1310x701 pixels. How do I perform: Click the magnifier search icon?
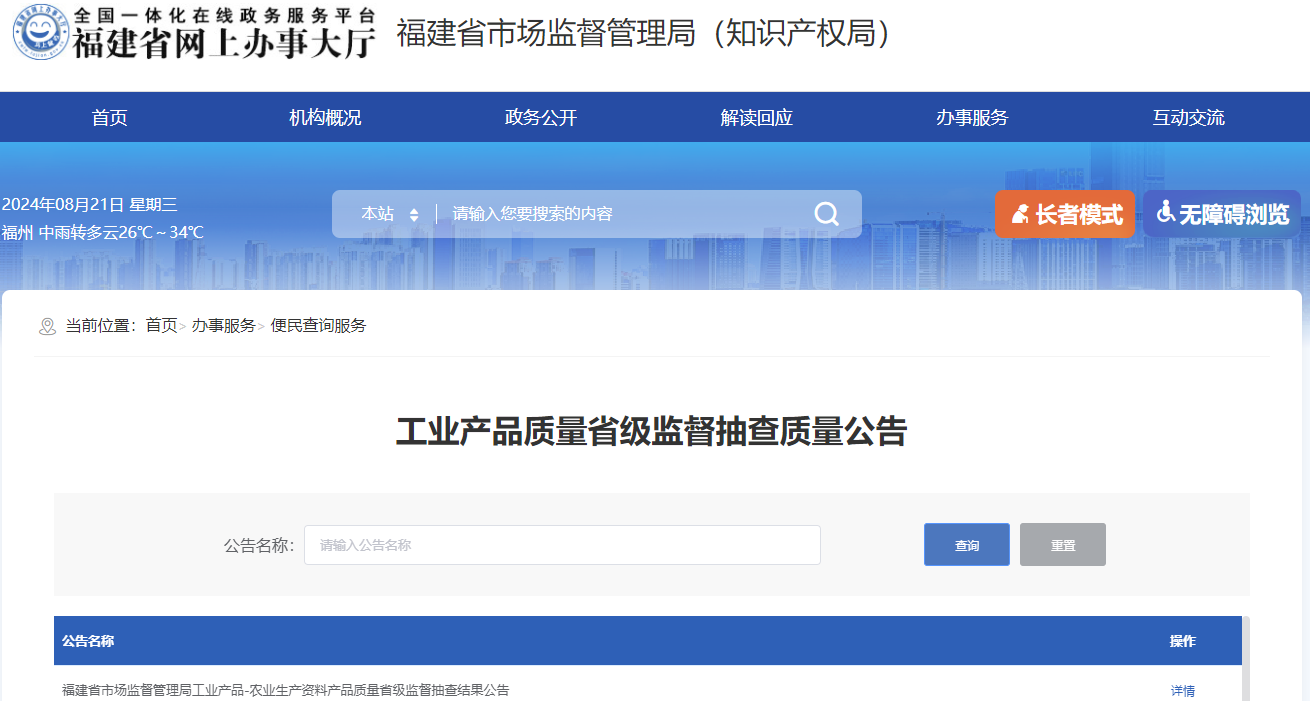(826, 214)
